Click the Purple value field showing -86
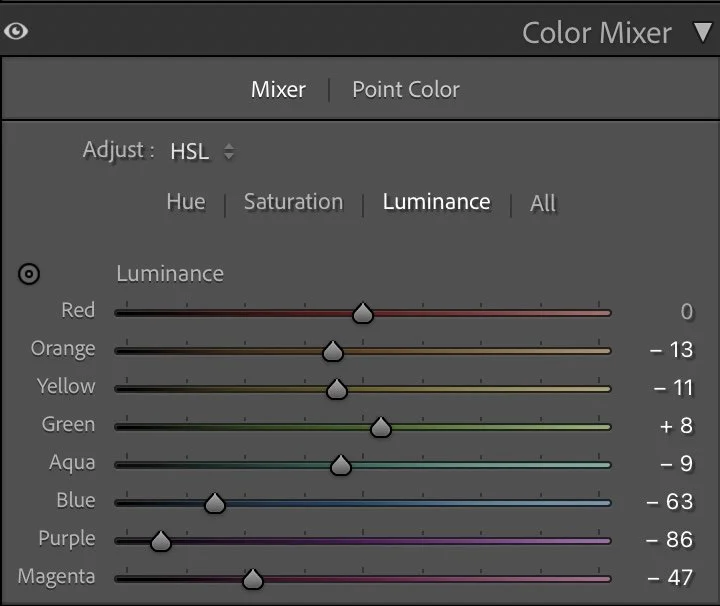 (669, 540)
